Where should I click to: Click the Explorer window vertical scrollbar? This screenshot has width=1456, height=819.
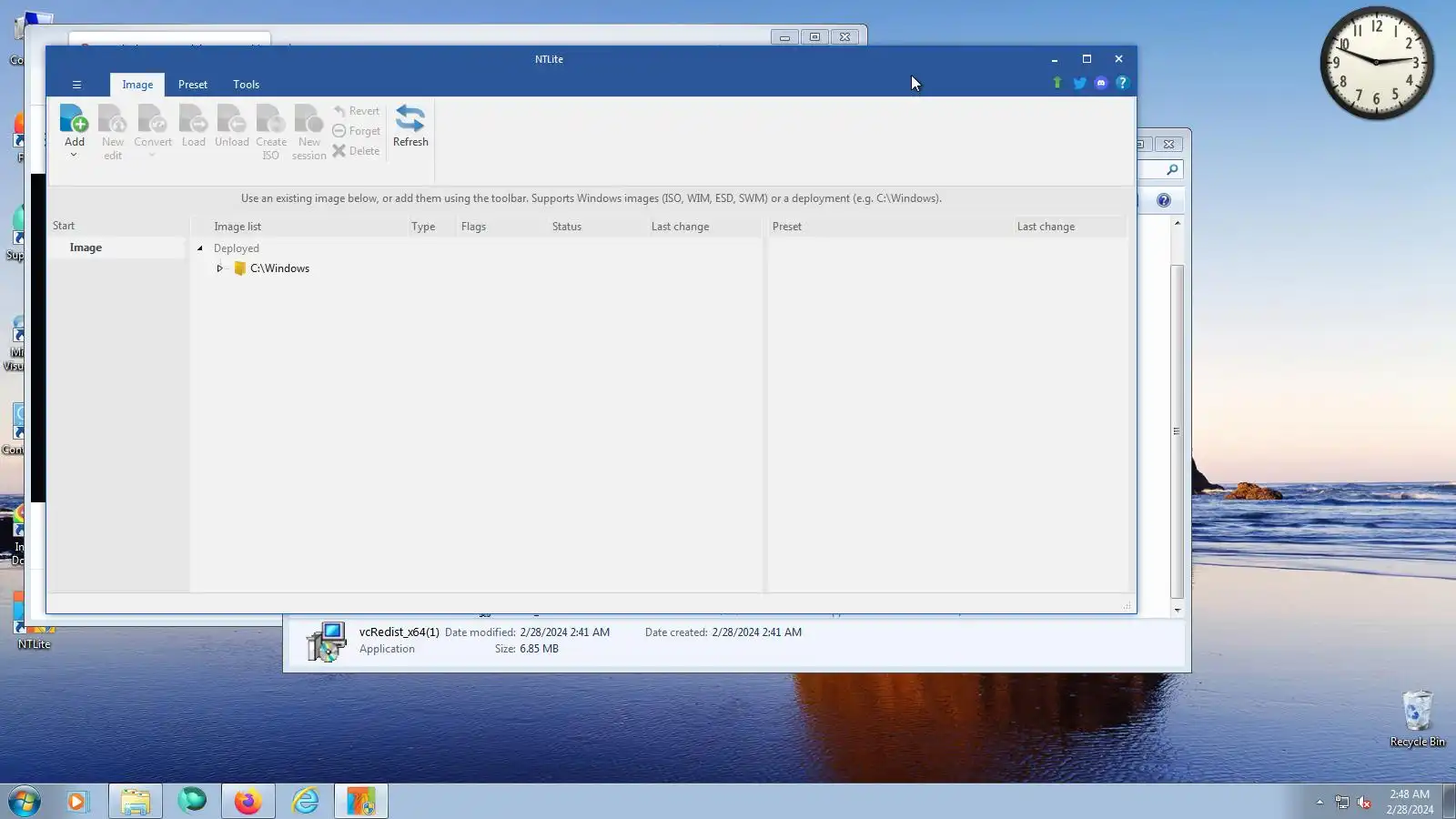click(x=1178, y=430)
